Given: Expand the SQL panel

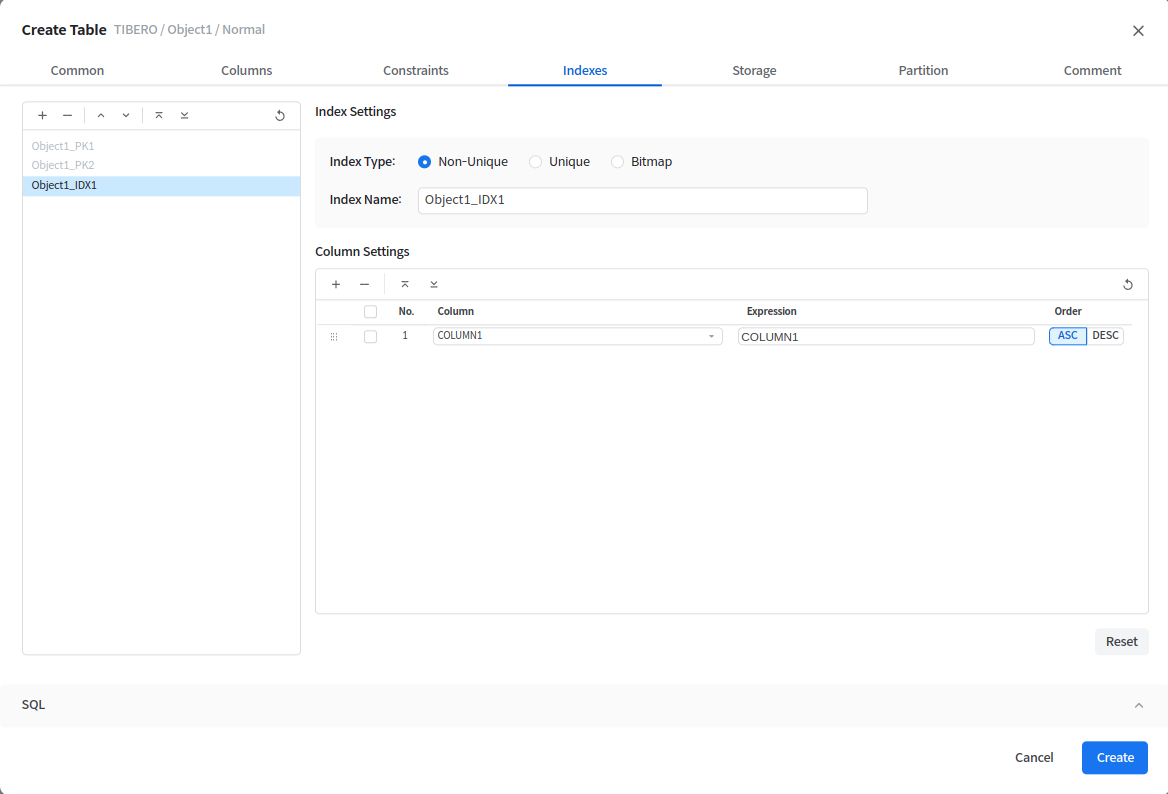Looking at the screenshot, I should click(x=1138, y=705).
